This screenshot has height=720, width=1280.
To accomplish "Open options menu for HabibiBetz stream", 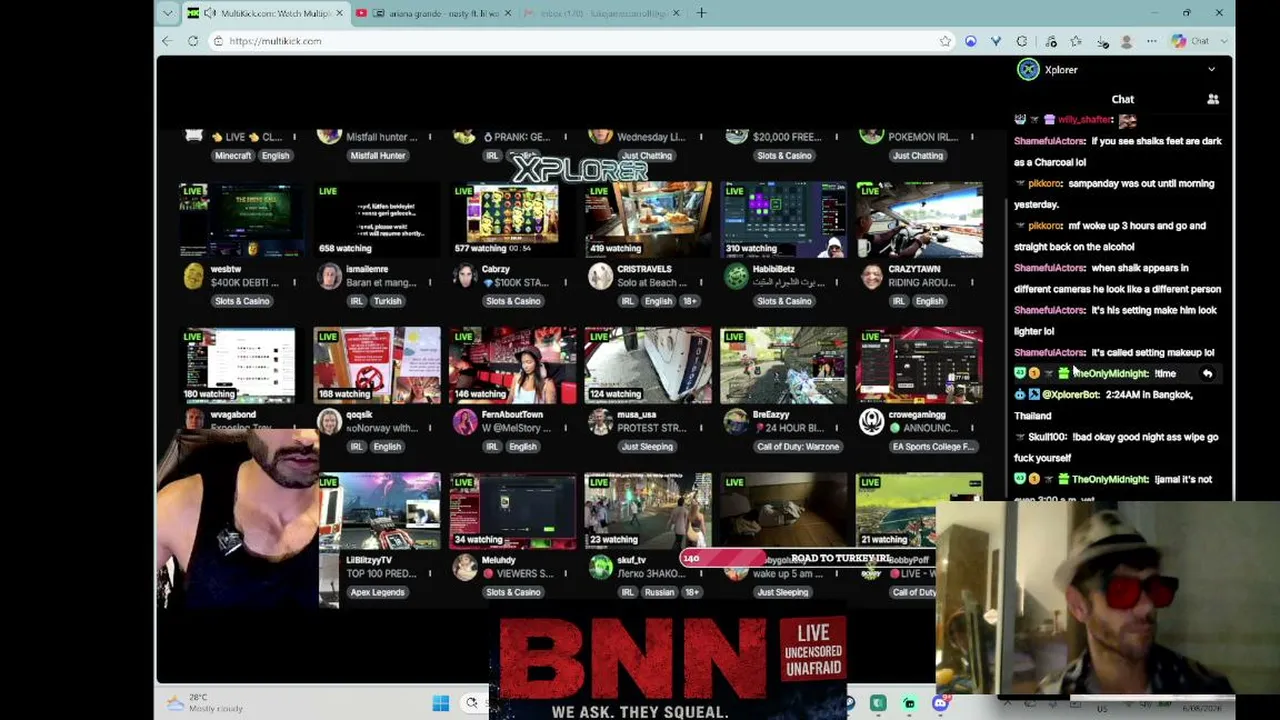I will tap(836, 282).
